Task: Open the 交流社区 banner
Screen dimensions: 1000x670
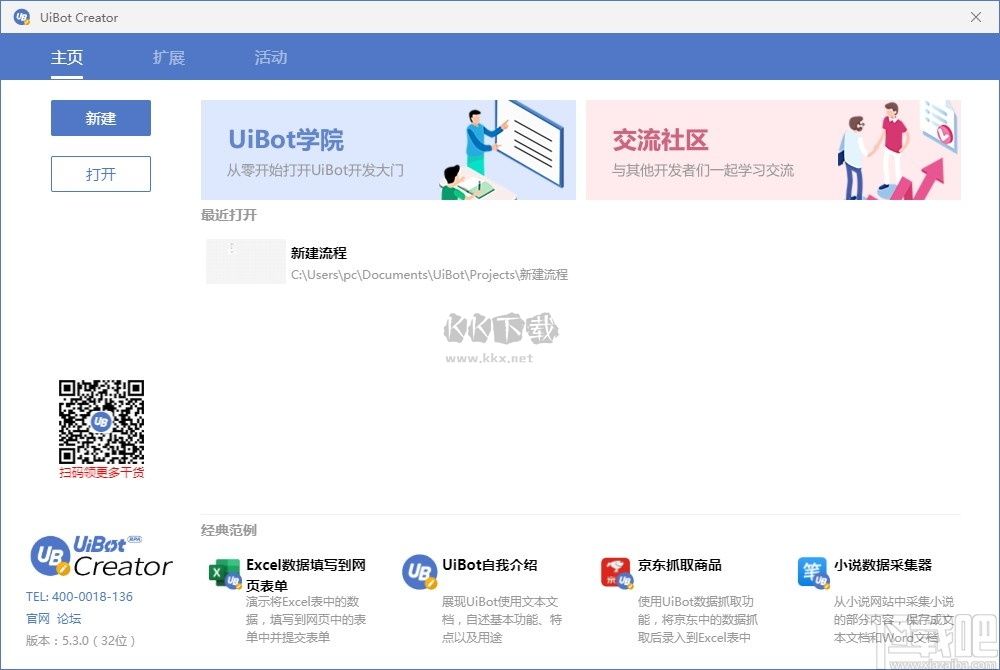Action: pos(773,150)
